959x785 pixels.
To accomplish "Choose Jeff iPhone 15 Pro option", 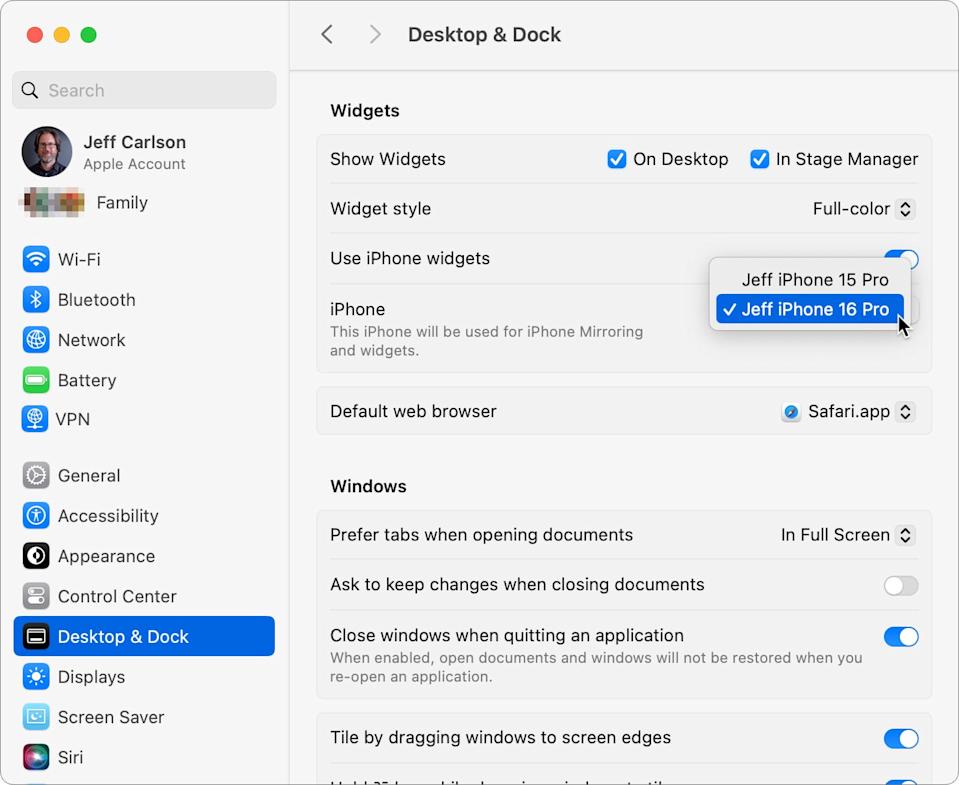I will [x=810, y=280].
